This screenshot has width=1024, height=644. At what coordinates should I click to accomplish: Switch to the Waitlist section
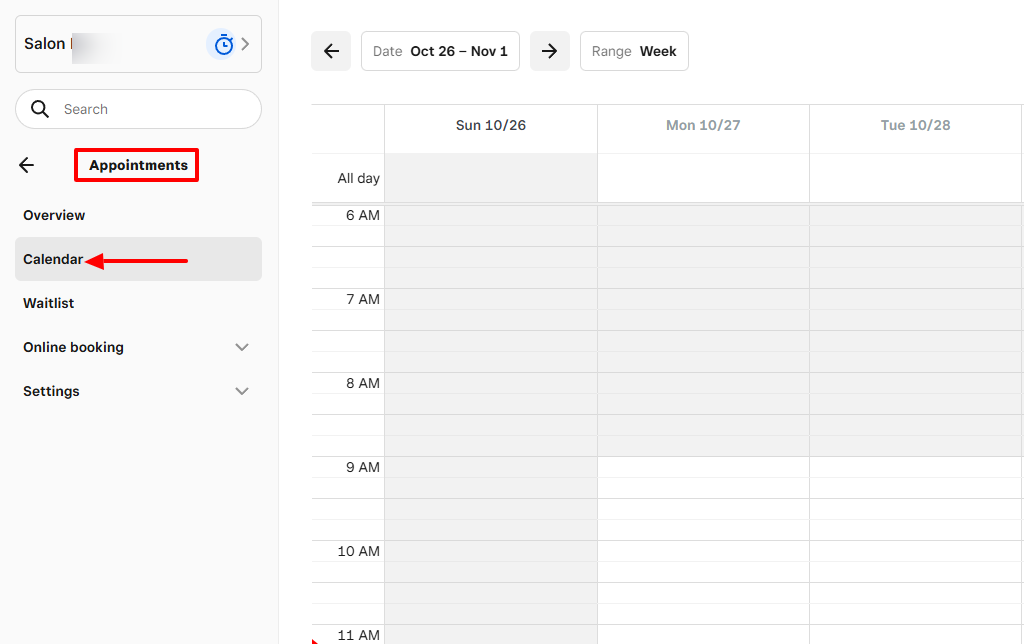click(48, 303)
